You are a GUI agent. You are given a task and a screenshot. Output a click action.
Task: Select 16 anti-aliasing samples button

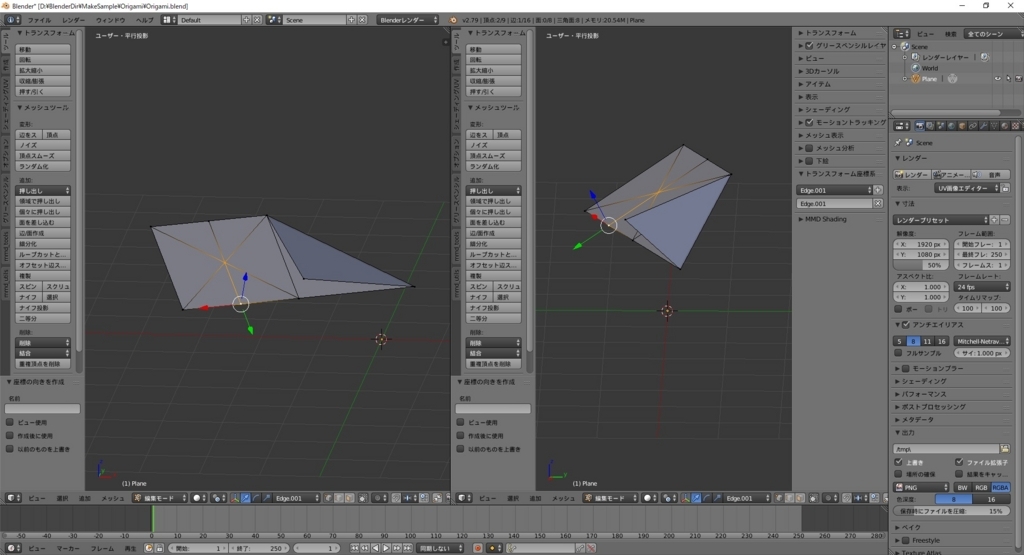click(941, 341)
